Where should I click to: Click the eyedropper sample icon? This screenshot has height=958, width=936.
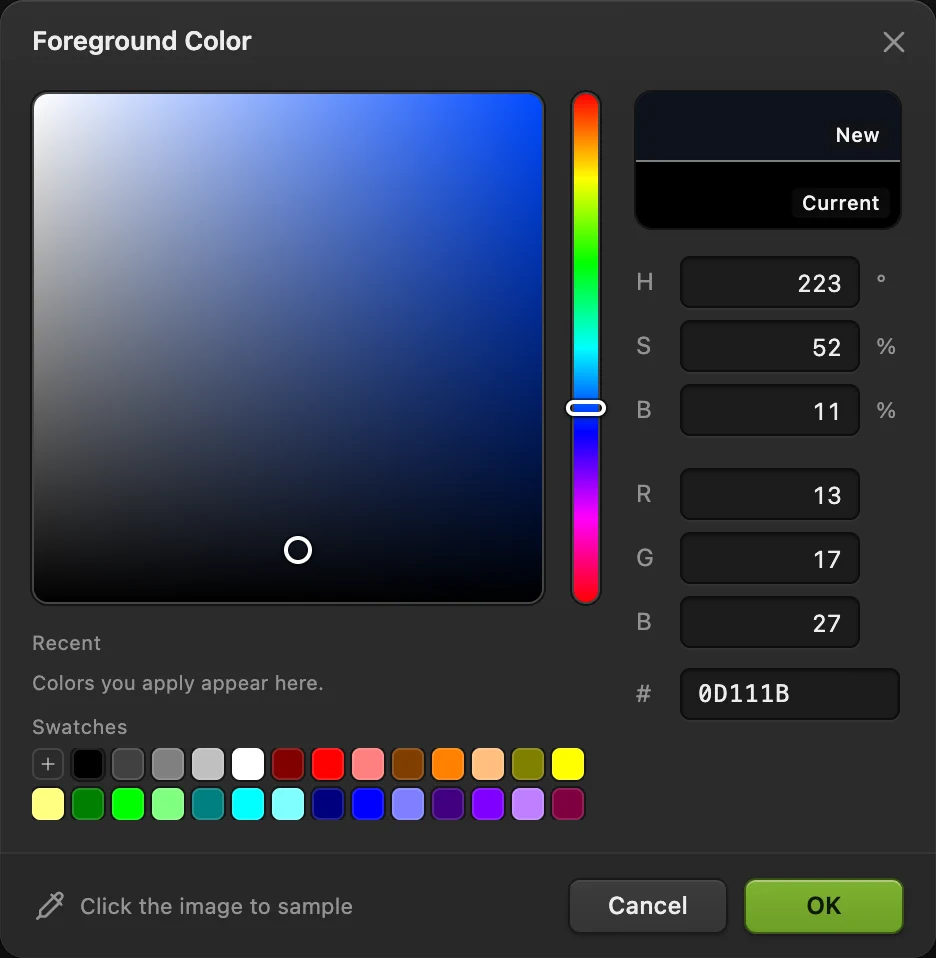pyautogui.click(x=50, y=905)
